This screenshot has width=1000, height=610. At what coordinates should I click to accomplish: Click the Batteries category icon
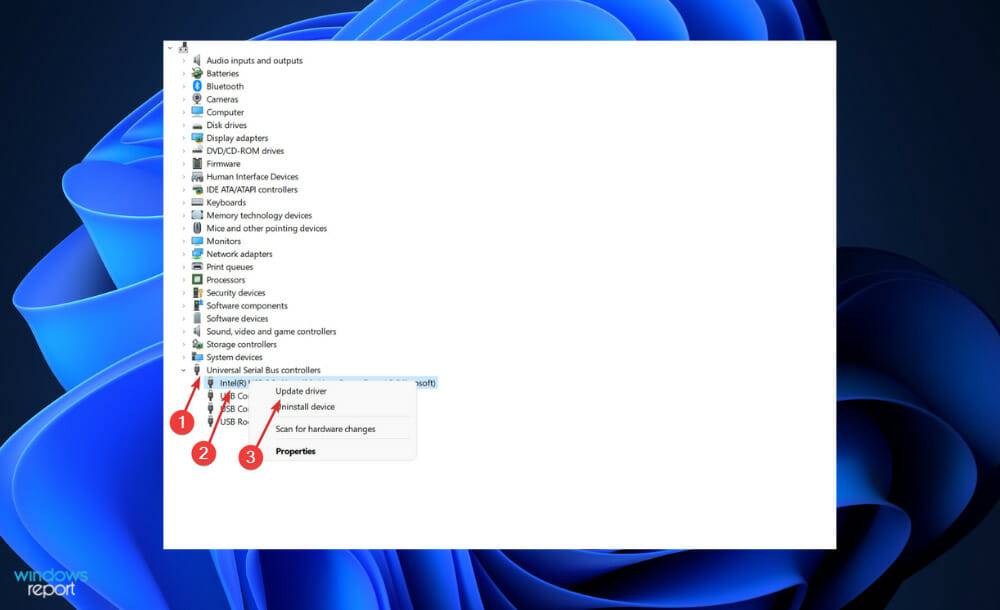197,73
